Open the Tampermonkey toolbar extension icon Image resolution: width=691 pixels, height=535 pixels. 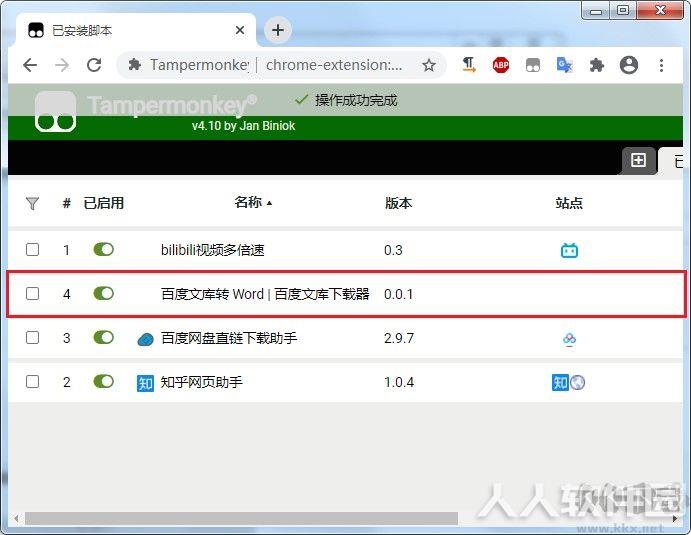click(x=533, y=65)
